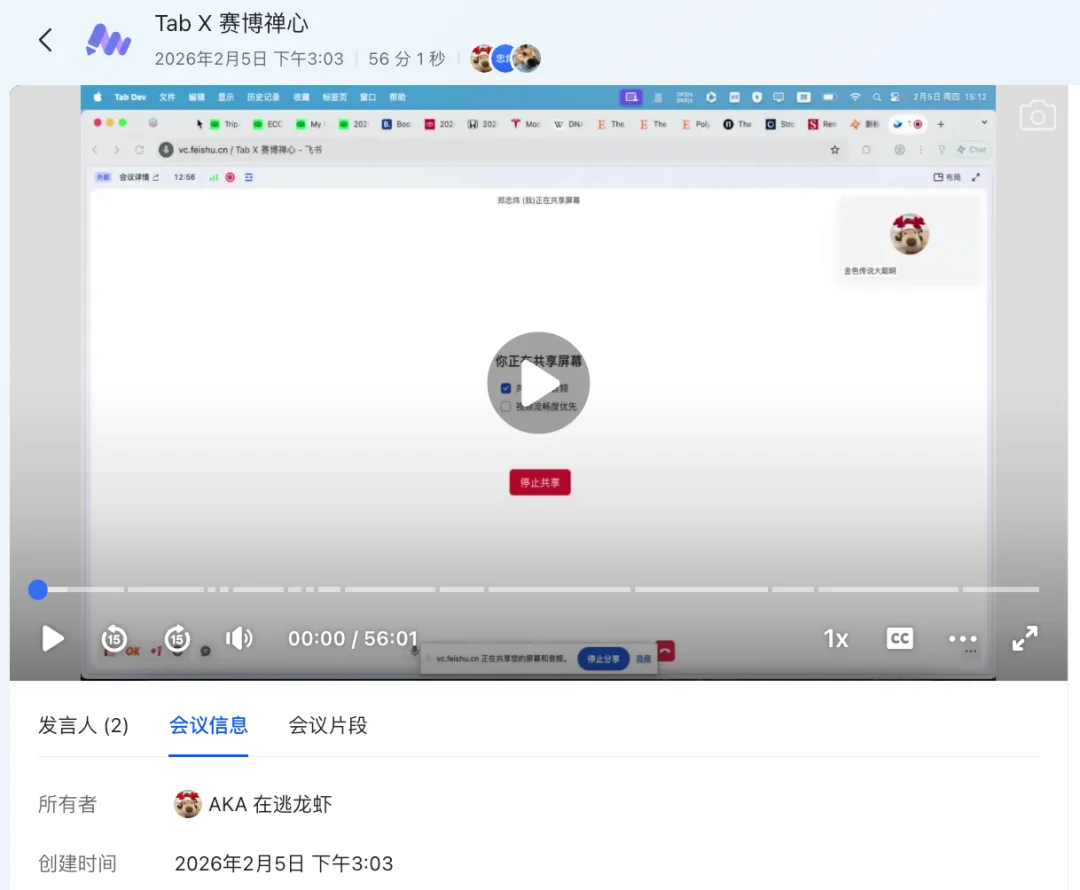Click the rewind 15 seconds icon
The width and height of the screenshot is (1080, 890).
[x=114, y=639]
